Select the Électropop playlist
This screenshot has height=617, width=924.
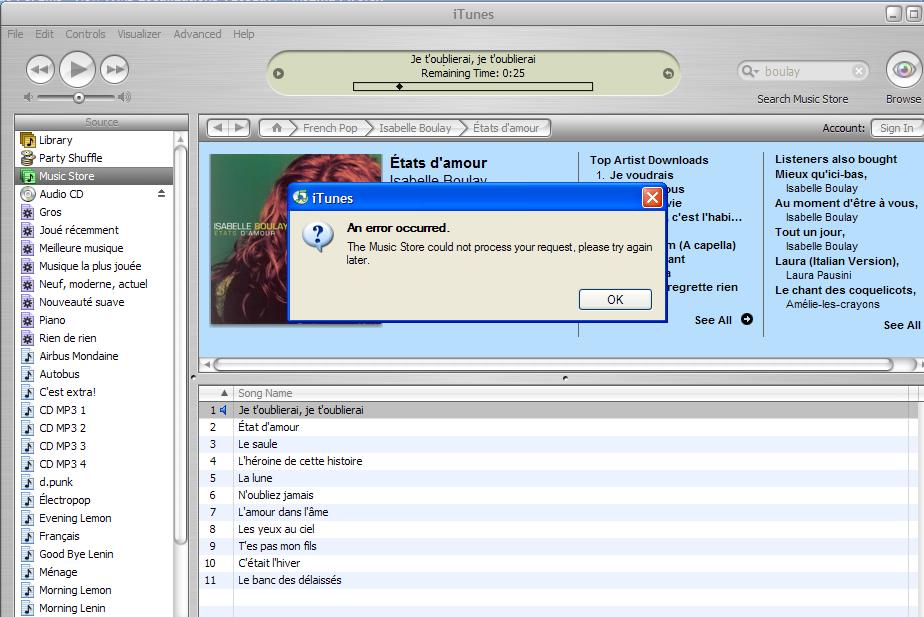(x=94, y=500)
